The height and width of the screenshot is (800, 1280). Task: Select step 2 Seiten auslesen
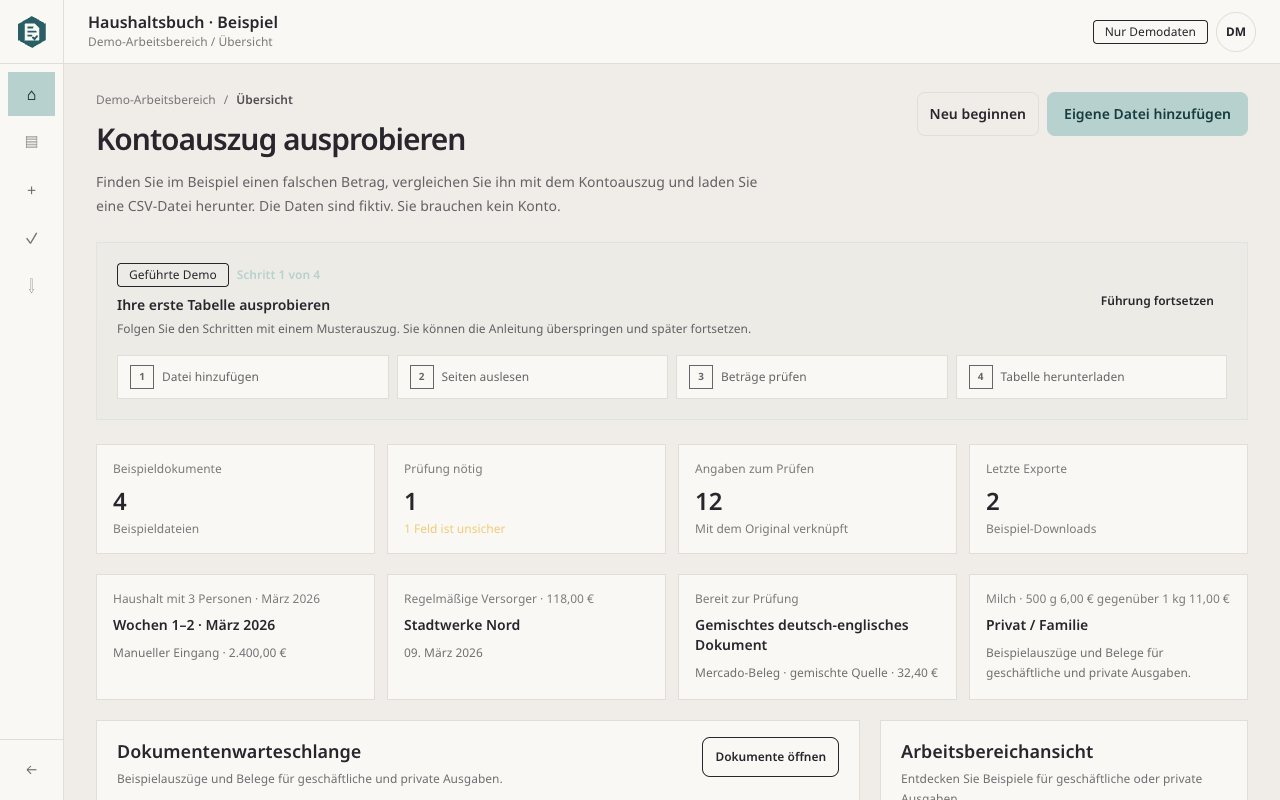pyautogui.click(x=532, y=377)
